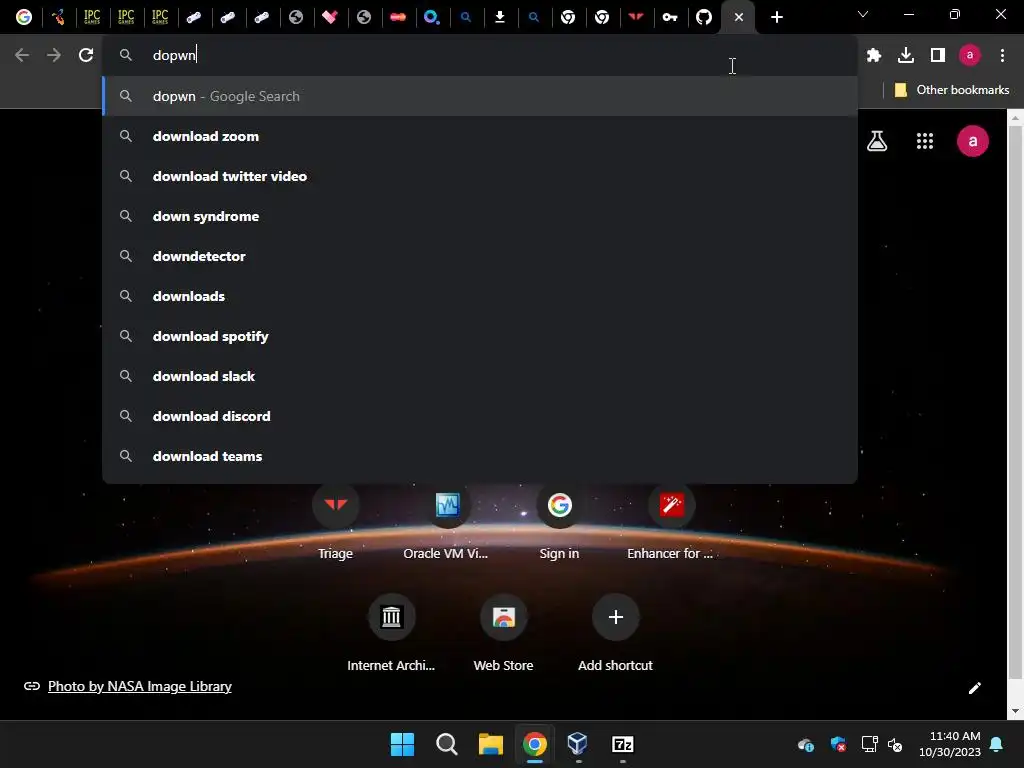The image size is (1024, 768).
Task: Click the Add shortcut button
Action: point(615,633)
